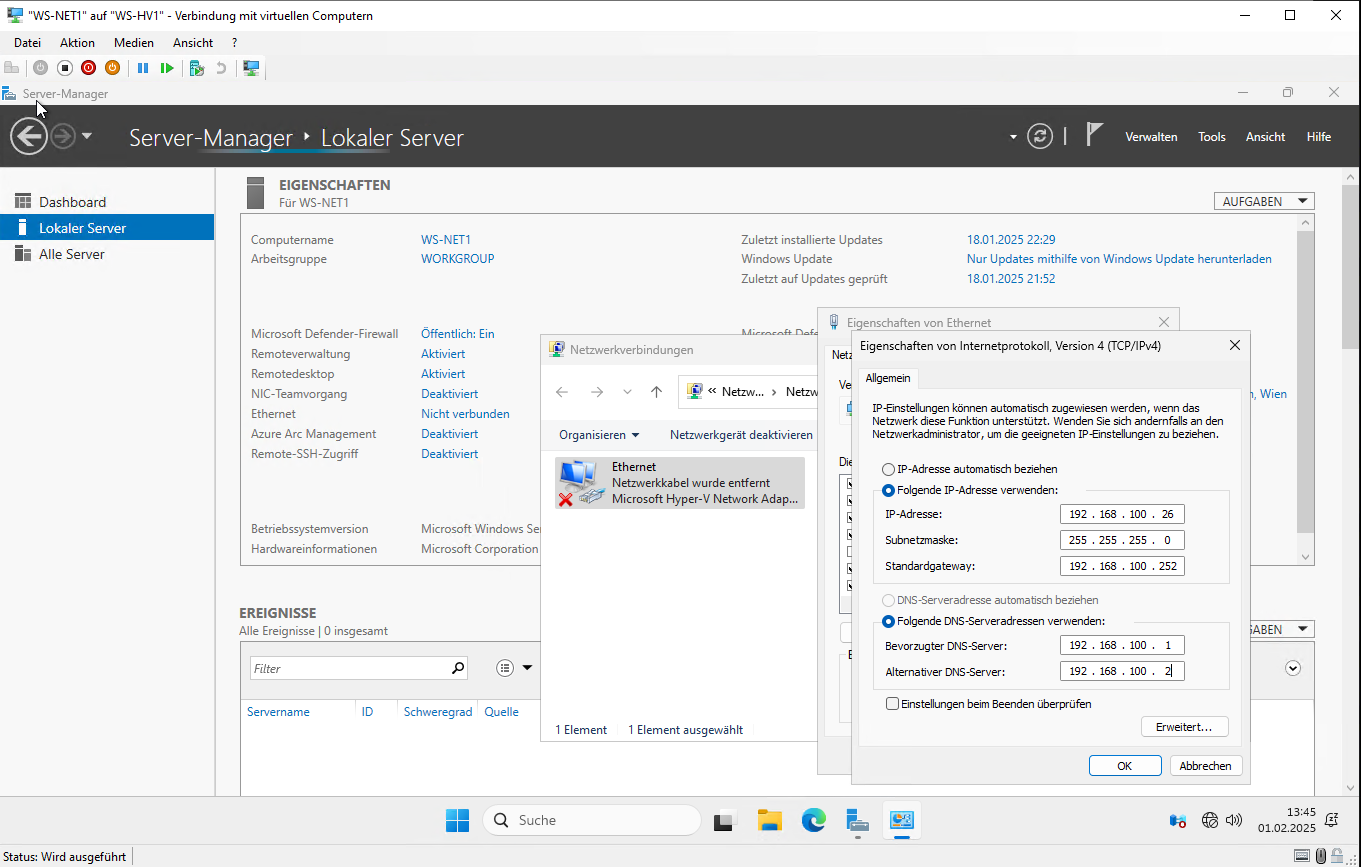The height and width of the screenshot is (867, 1361).
Task: Click 'Nicht verbunden' Ethernet link
Action: tap(465, 414)
